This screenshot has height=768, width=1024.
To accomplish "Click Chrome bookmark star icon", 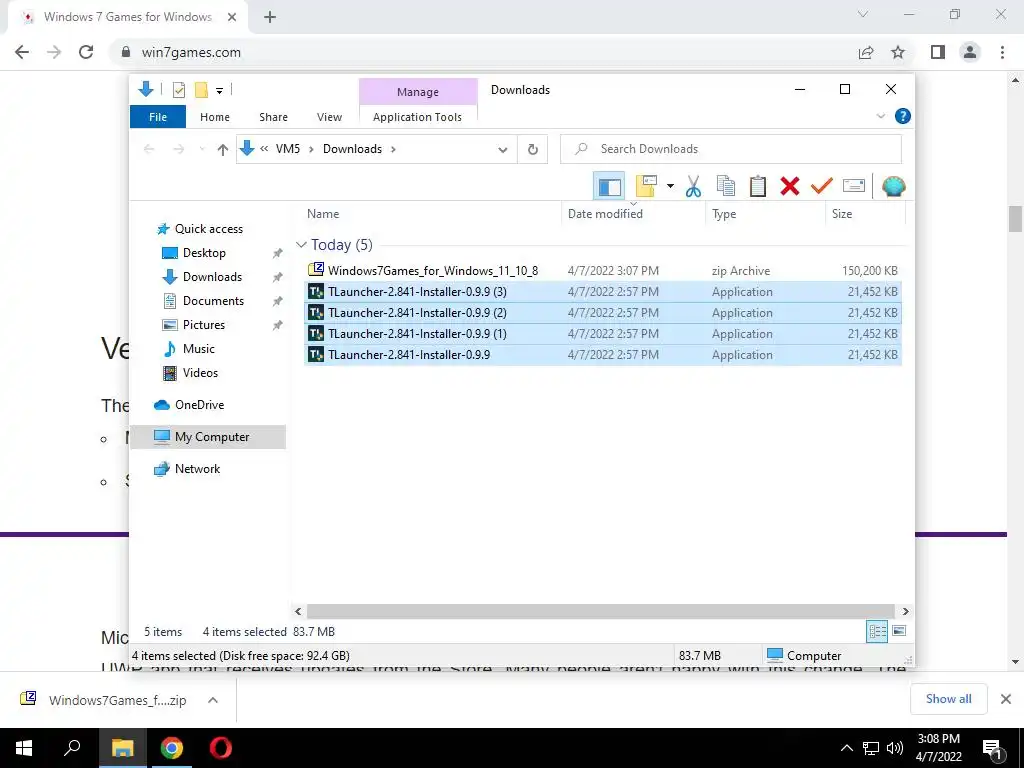I will (x=898, y=52).
